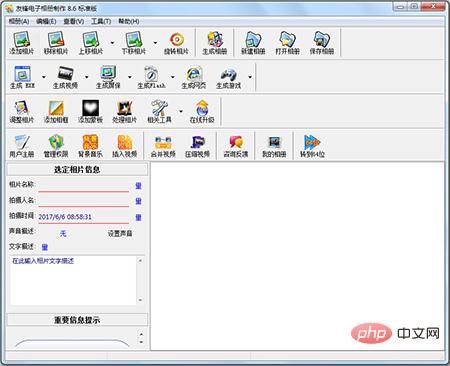Expand the dropdown arrow beside 相关工具
The image size is (450, 366).
[181, 111]
